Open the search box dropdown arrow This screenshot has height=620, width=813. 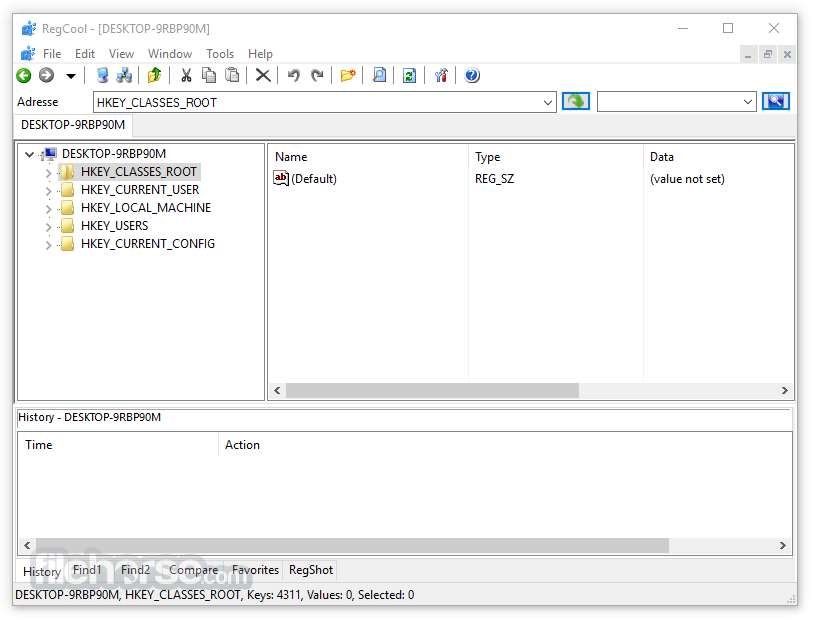click(x=748, y=102)
